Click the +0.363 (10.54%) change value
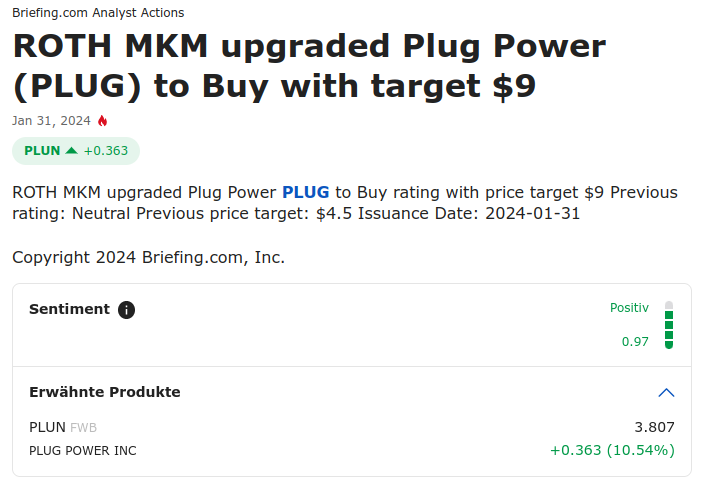This screenshot has width=704, height=491. coord(612,451)
